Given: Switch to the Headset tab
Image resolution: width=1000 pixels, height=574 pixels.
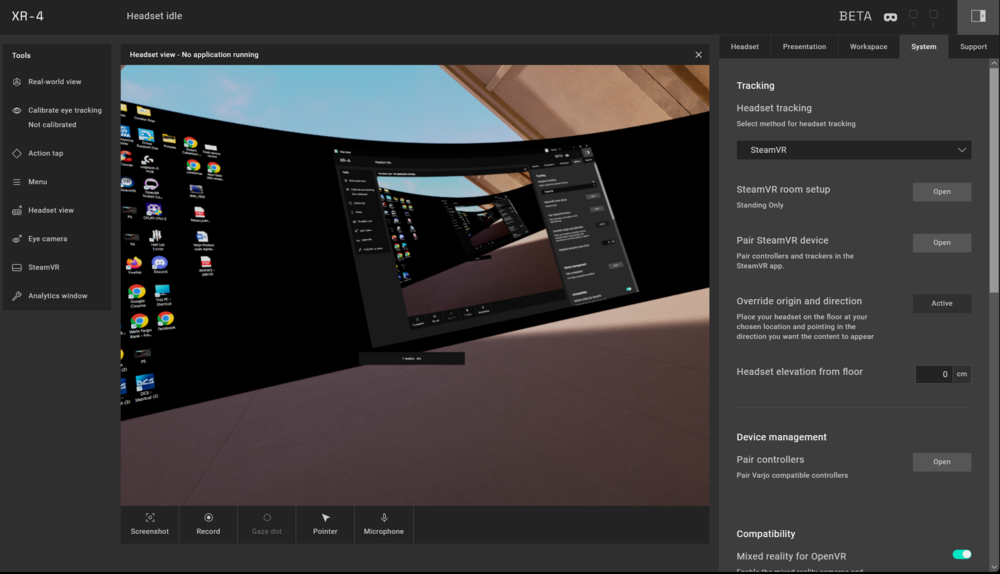Looking at the screenshot, I should [744, 47].
